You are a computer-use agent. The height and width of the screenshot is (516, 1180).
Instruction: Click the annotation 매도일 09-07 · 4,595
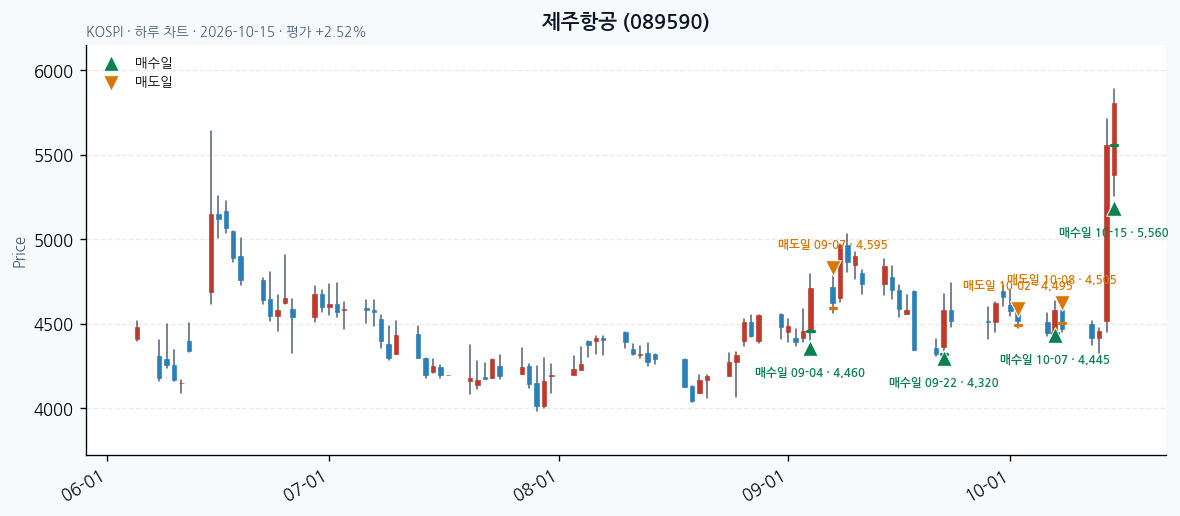click(x=833, y=244)
